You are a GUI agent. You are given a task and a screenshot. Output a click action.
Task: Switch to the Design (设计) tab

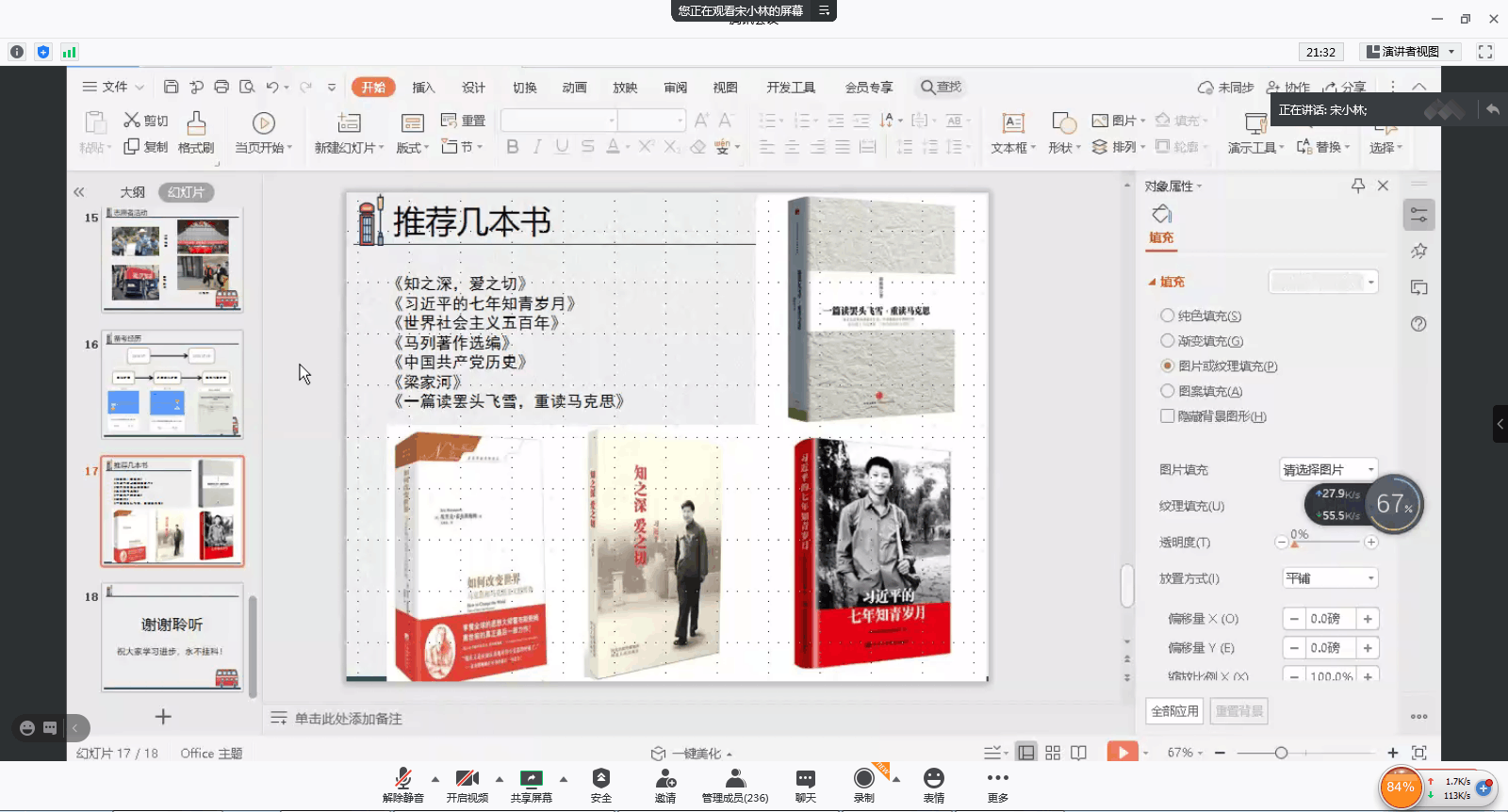coord(473,88)
